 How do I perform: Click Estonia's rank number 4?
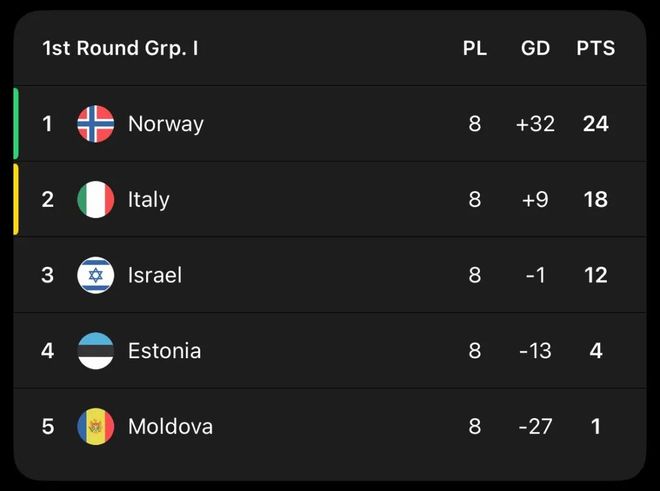click(x=47, y=351)
